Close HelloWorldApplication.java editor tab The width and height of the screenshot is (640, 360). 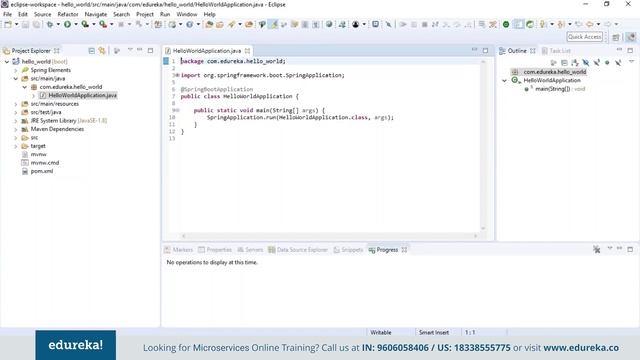coord(247,51)
